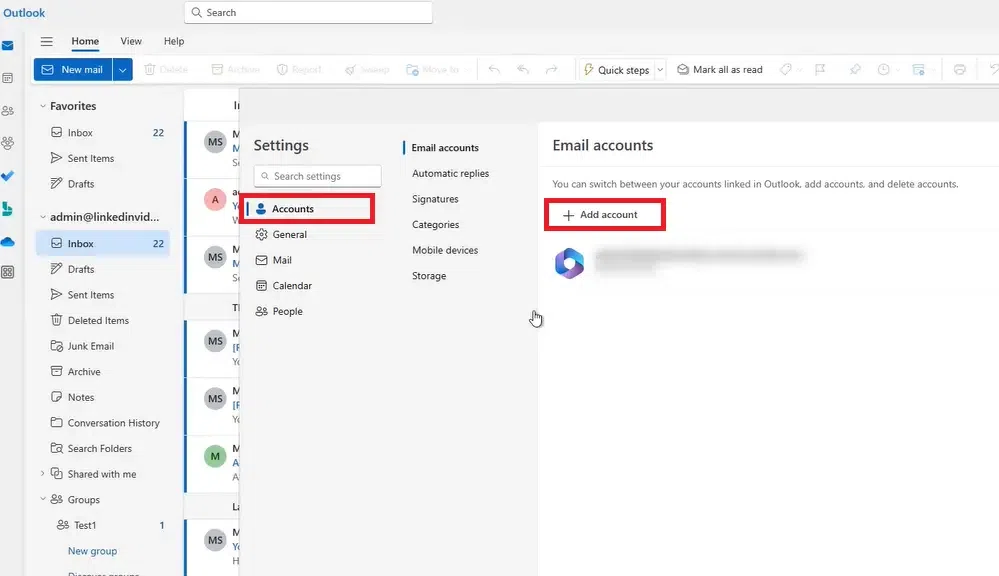Expand the Shared with me folder
This screenshot has height=576, width=999.
[x=43, y=473]
